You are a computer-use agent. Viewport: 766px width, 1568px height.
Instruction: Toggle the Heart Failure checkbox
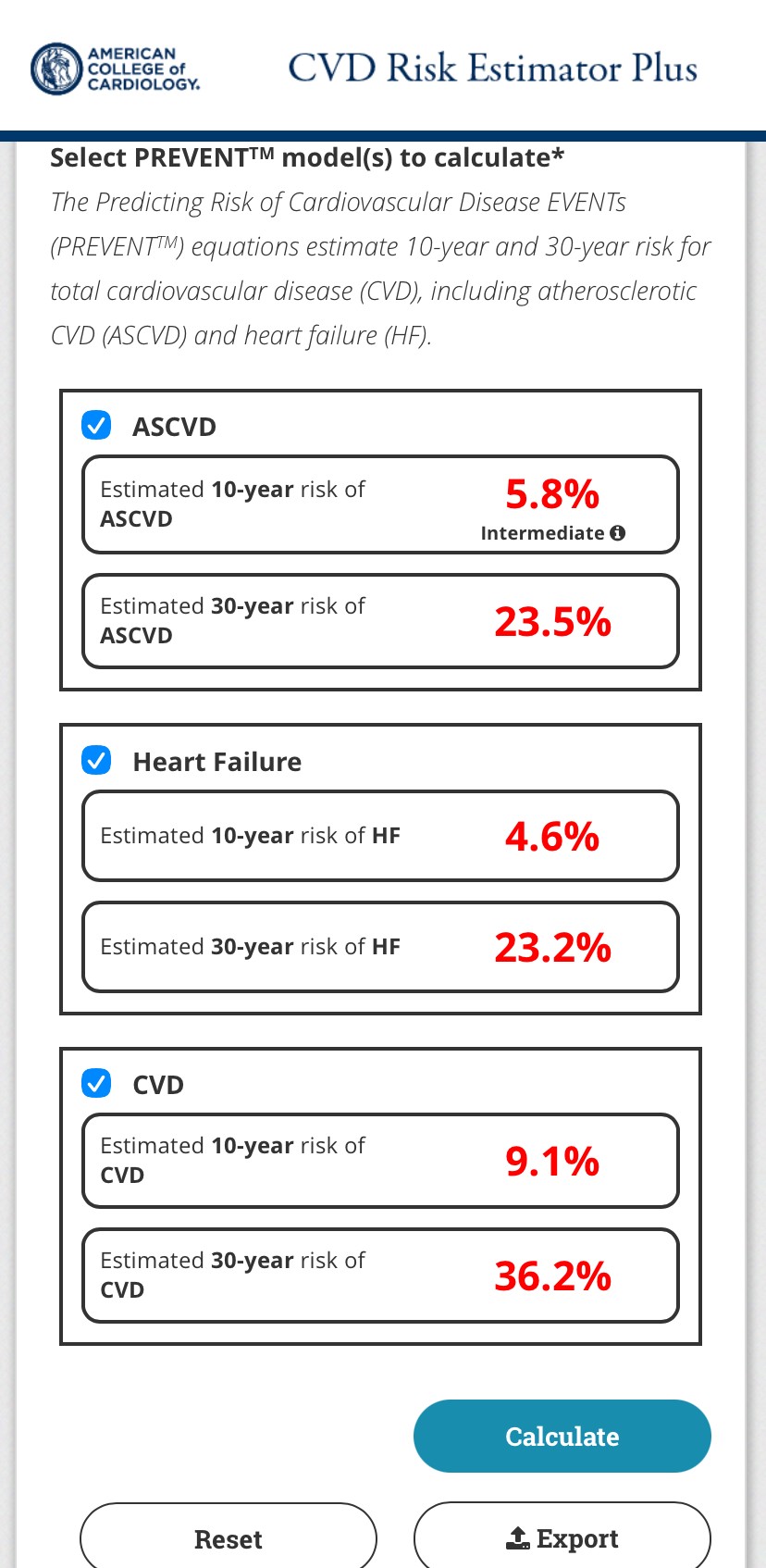pyautogui.click(x=96, y=761)
